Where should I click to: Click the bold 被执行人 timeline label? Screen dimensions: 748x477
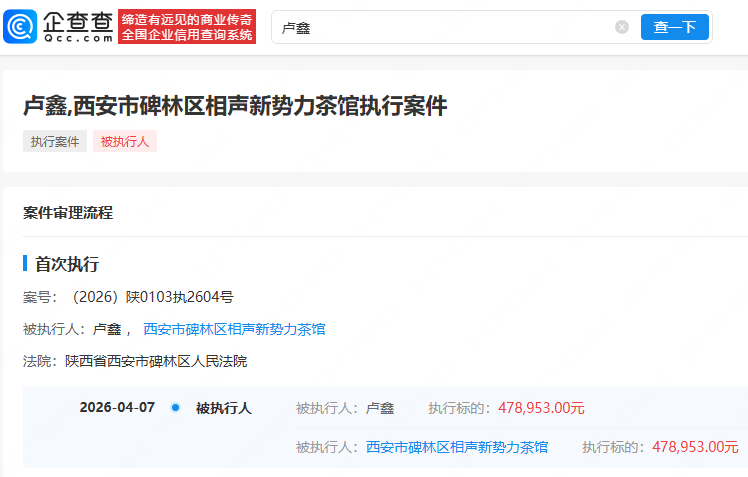coord(223,408)
